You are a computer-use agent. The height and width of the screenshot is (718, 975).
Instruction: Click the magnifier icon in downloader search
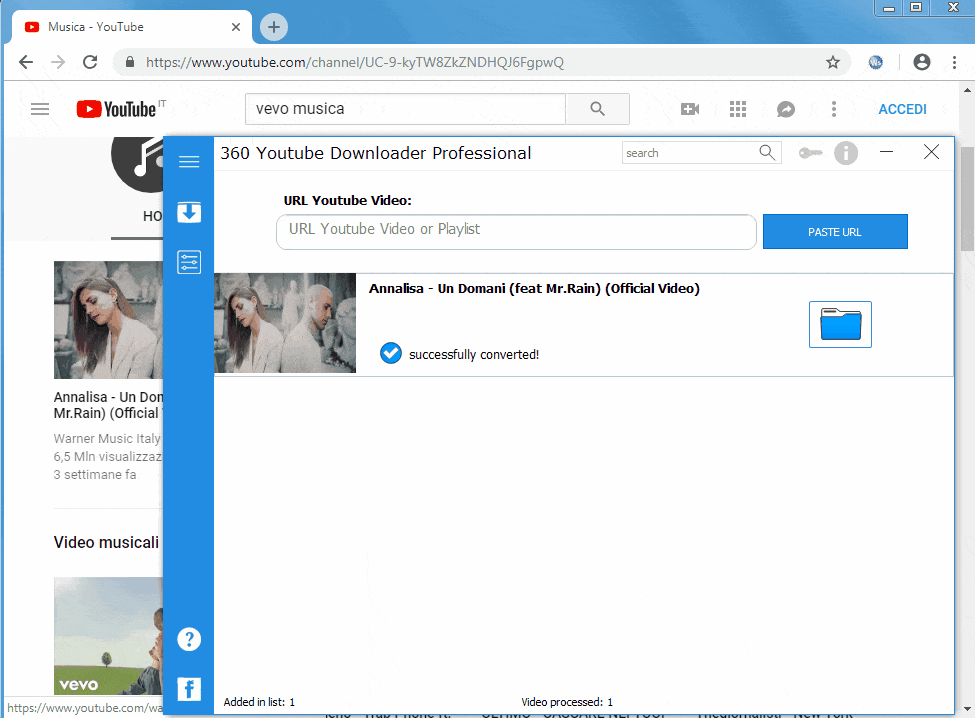[767, 152]
